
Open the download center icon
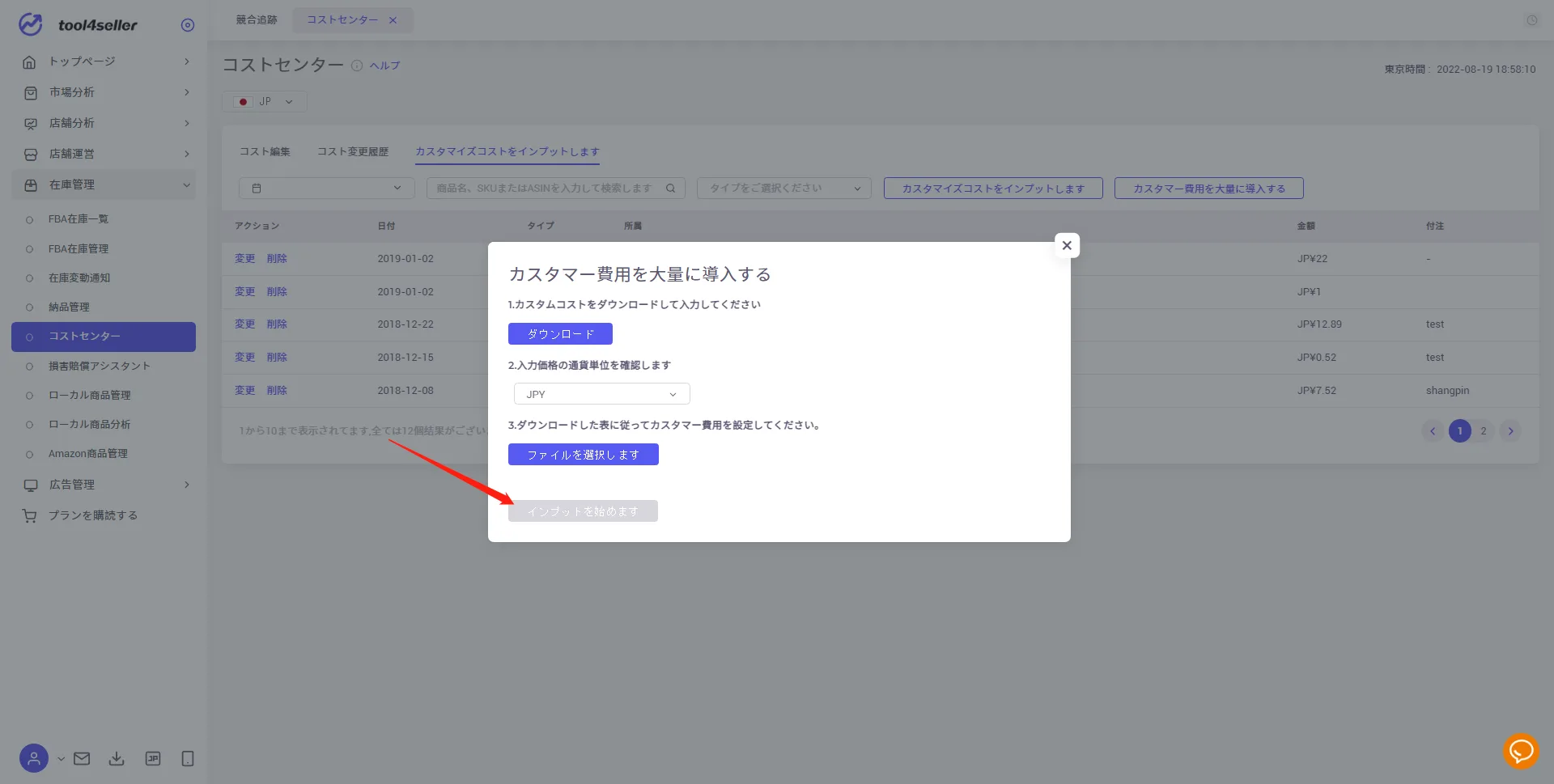tap(117, 758)
